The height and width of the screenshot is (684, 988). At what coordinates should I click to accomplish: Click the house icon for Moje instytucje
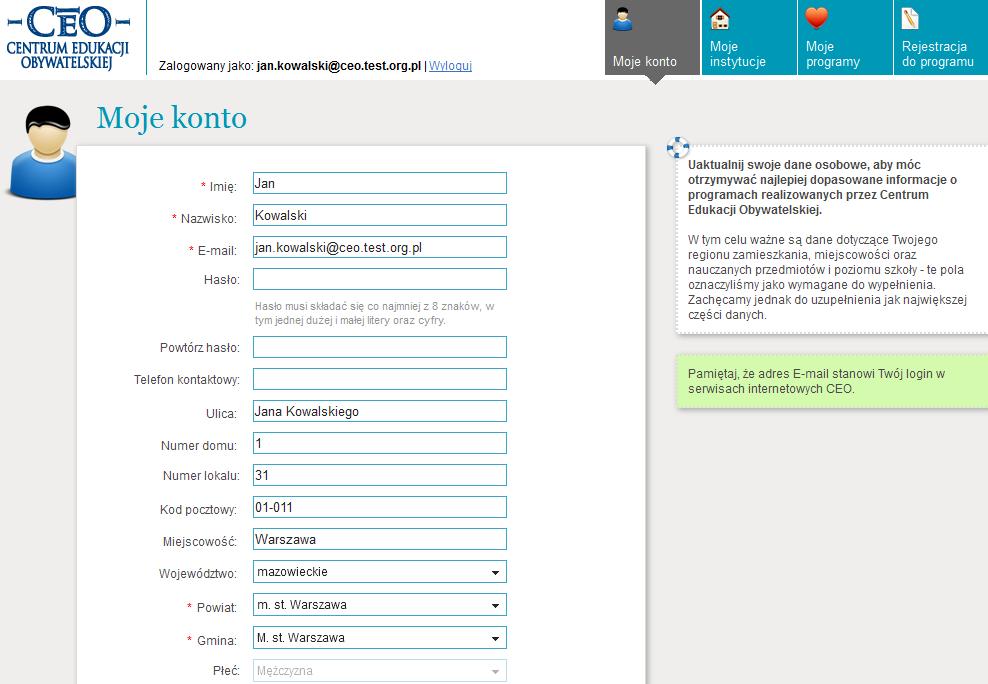pyautogui.click(x=720, y=19)
